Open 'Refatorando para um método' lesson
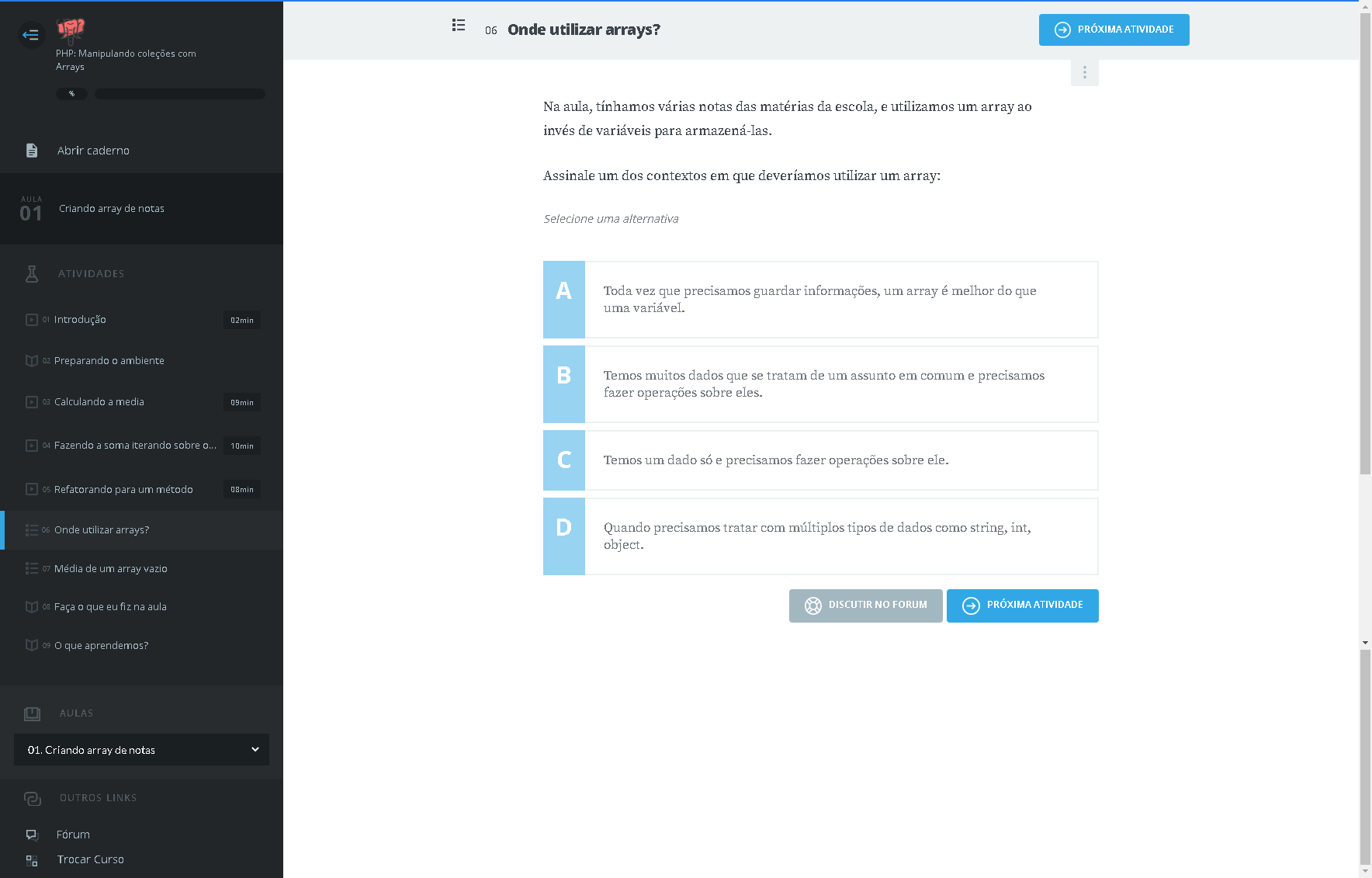This screenshot has height=878, width=1372. pyautogui.click(x=123, y=490)
